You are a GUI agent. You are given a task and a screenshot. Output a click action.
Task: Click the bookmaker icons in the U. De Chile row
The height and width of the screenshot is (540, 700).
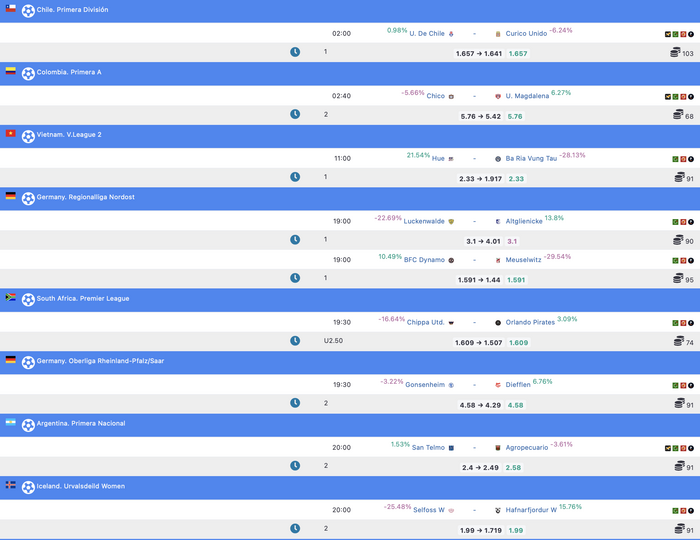click(679, 34)
